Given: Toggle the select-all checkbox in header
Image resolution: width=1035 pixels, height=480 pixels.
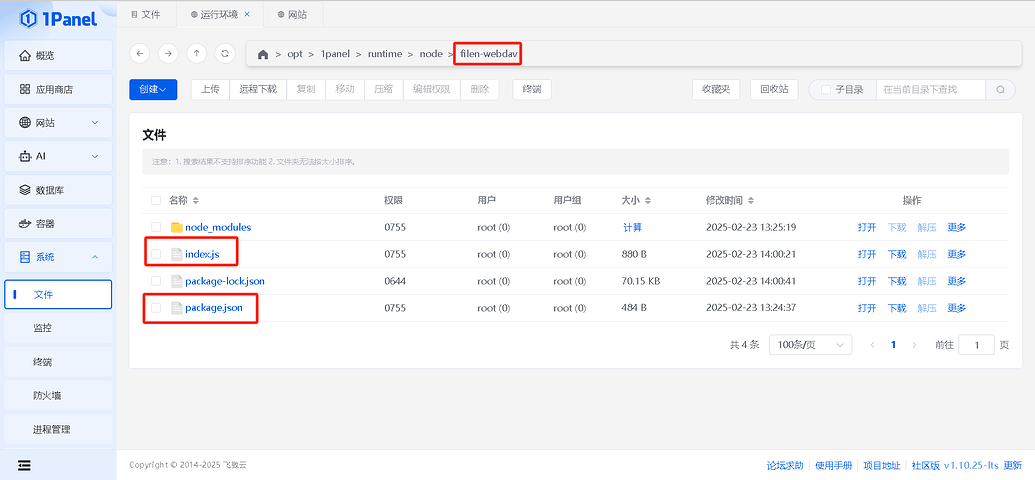Looking at the screenshot, I should click(156, 200).
